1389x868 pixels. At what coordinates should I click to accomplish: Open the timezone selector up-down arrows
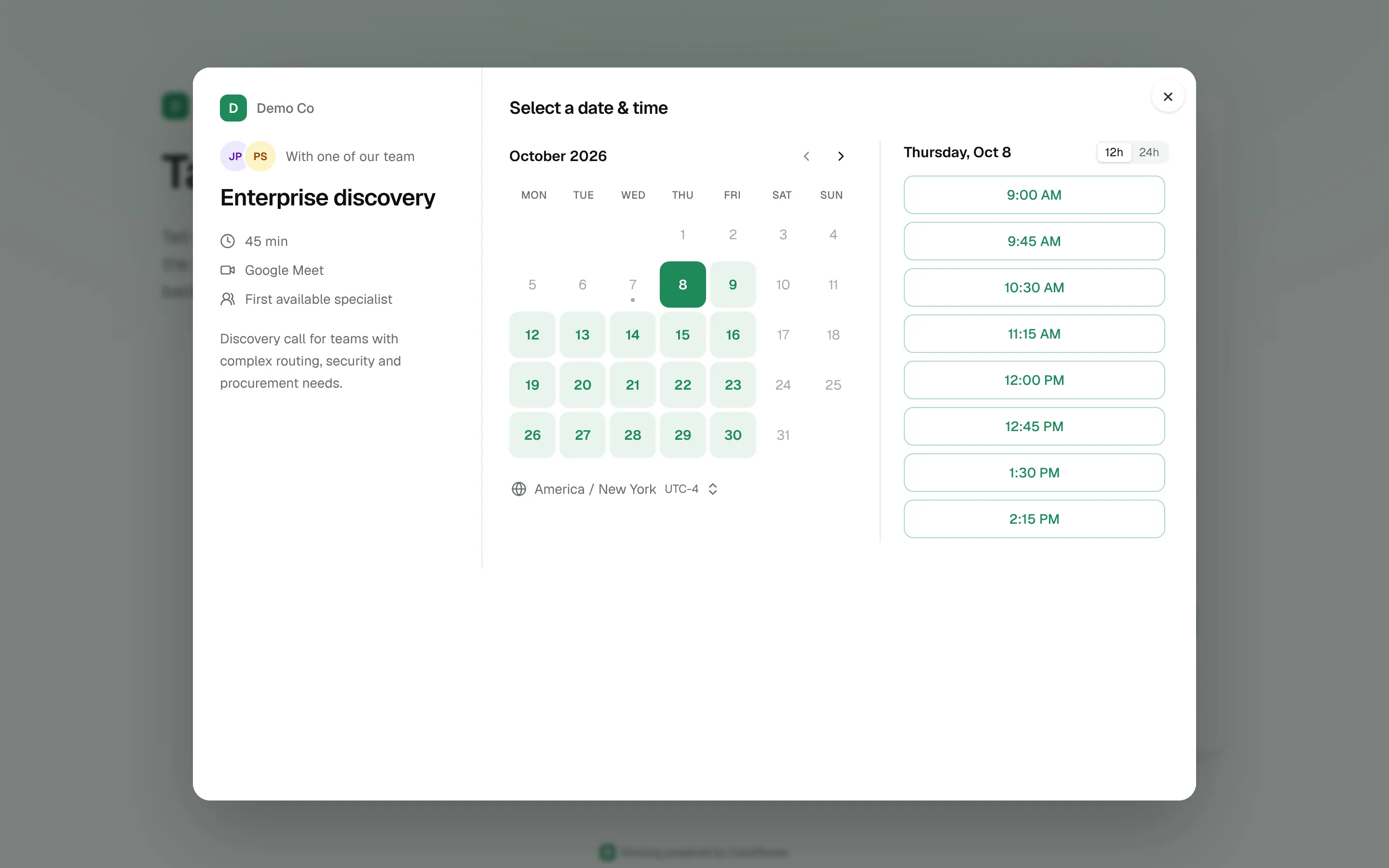tap(712, 489)
